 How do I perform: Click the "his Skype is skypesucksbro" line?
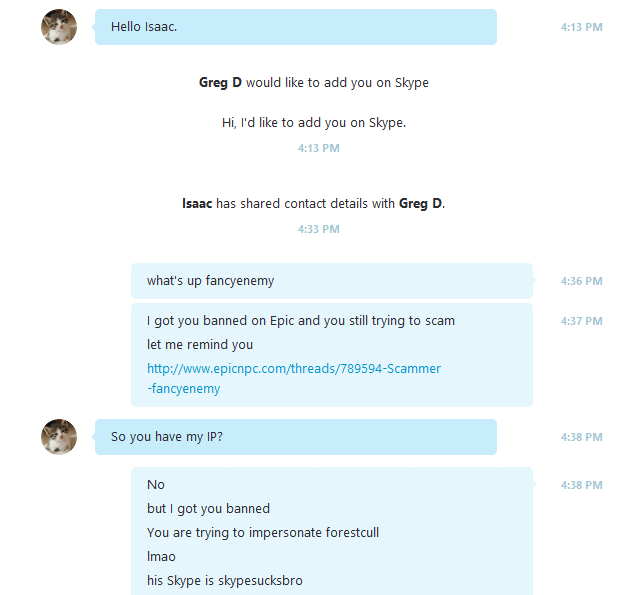coord(225,581)
